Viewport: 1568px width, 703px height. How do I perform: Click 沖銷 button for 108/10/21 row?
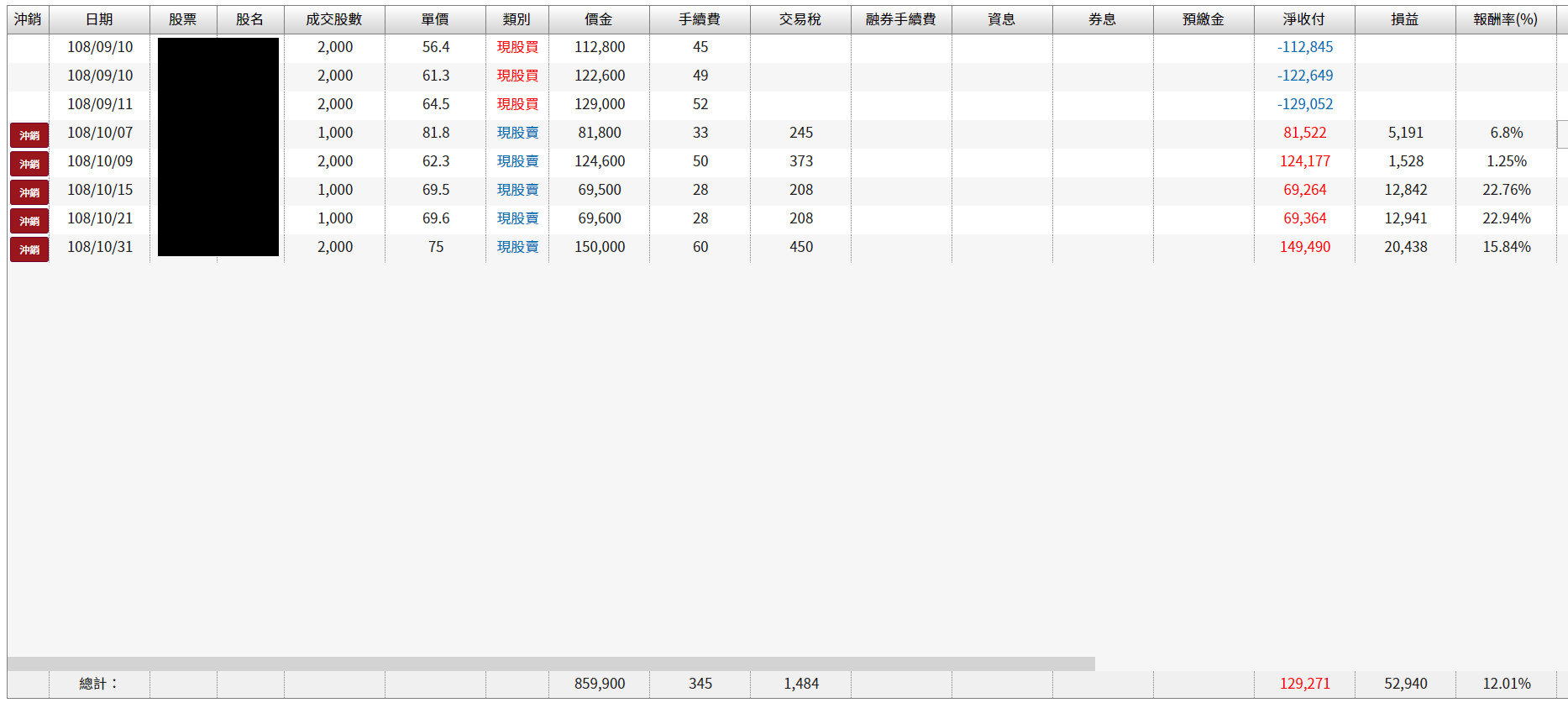(29, 221)
